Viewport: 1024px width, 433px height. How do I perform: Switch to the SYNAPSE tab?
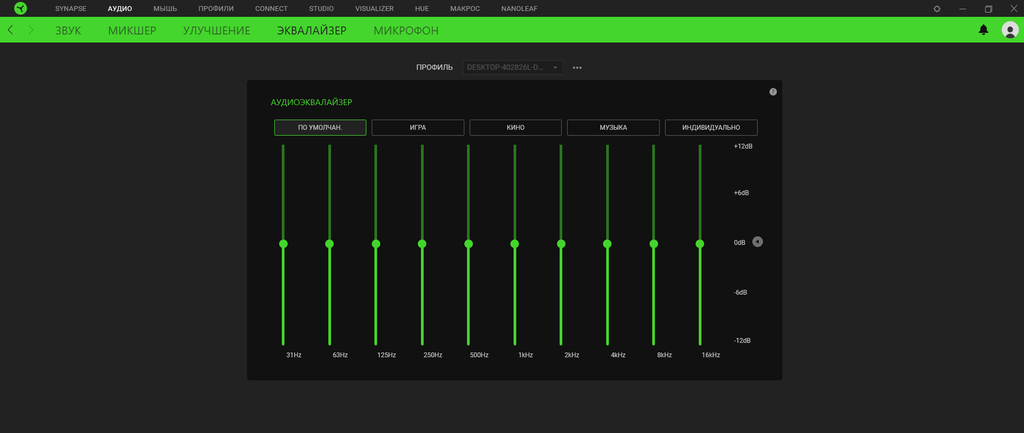[x=71, y=8]
